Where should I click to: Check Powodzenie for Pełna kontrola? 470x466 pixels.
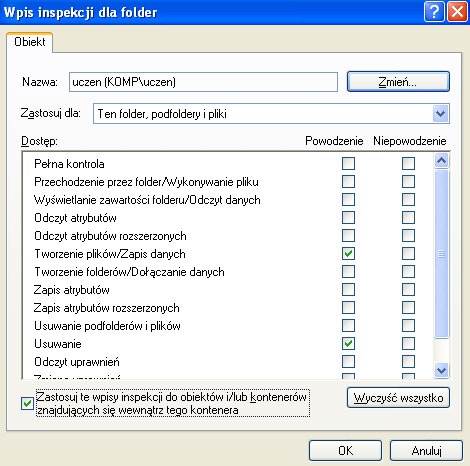coord(348,164)
